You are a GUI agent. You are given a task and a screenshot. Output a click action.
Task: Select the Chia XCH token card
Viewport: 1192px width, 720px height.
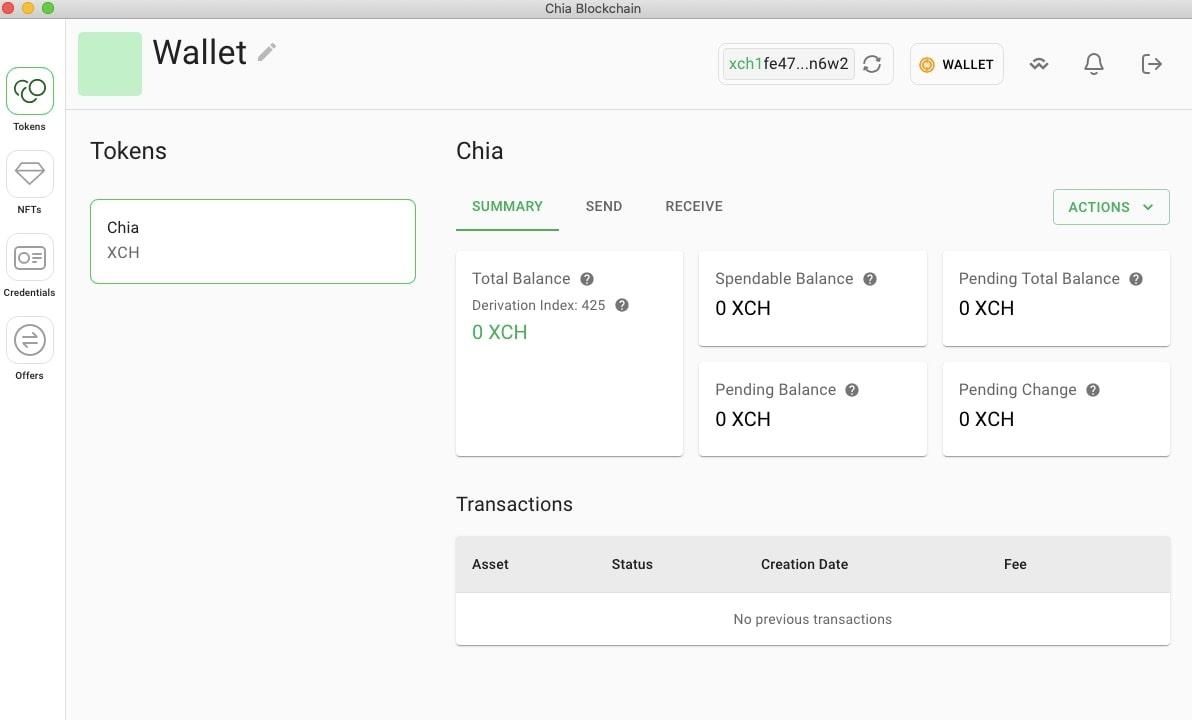252,241
